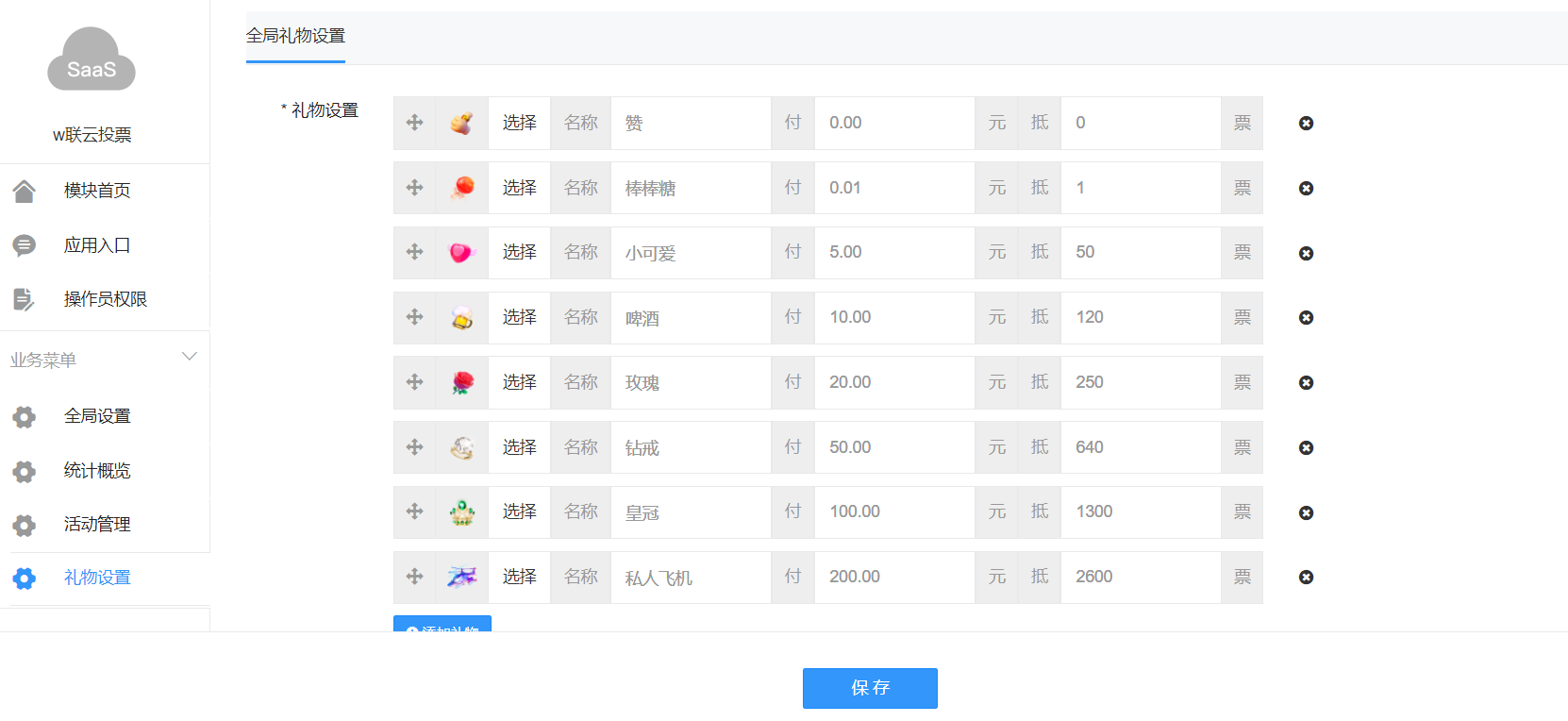Click the diamond ring image of 钻戒

click(x=462, y=447)
